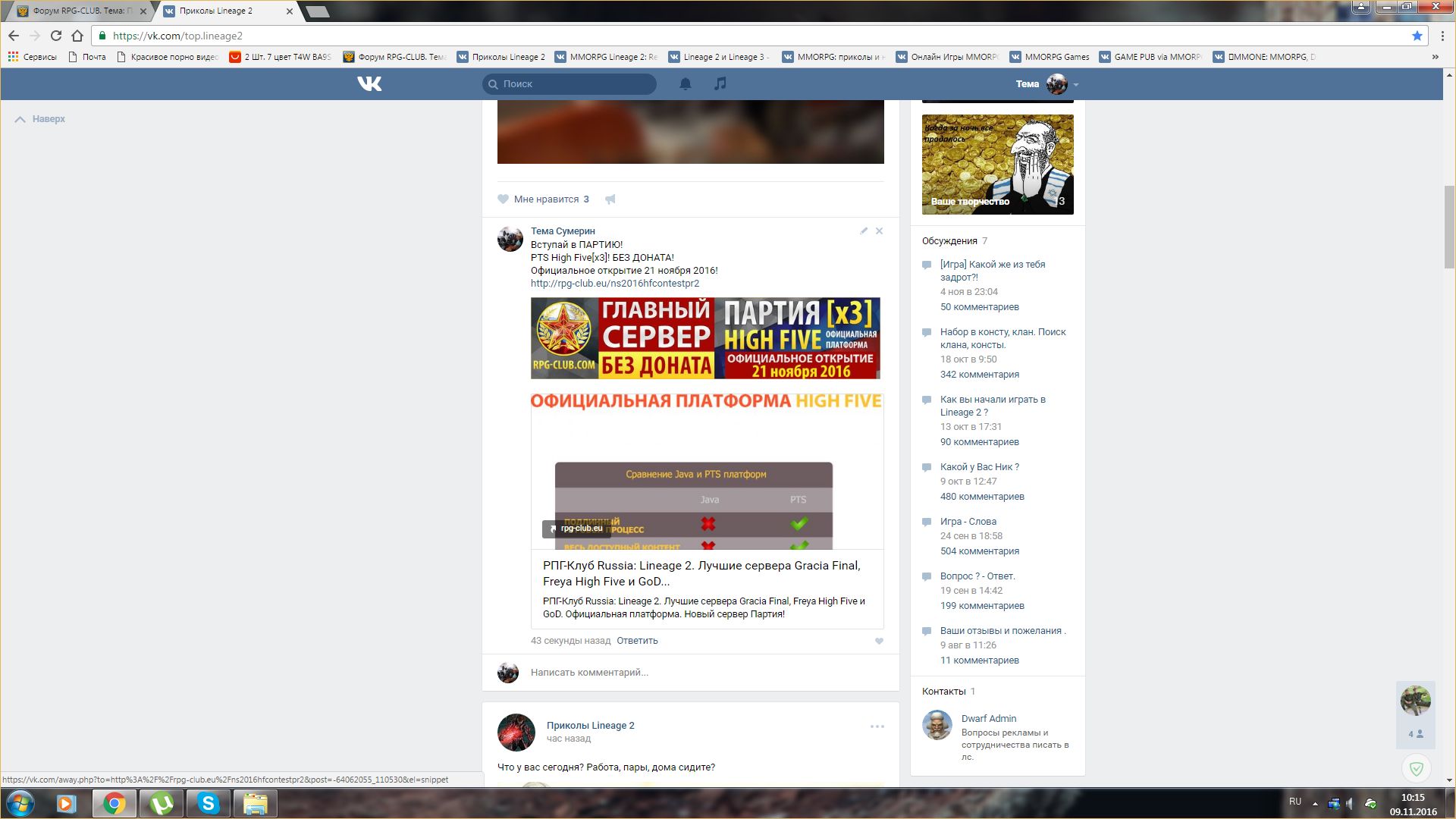
Task: Like the comment with small heart icon
Action: click(x=879, y=641)
